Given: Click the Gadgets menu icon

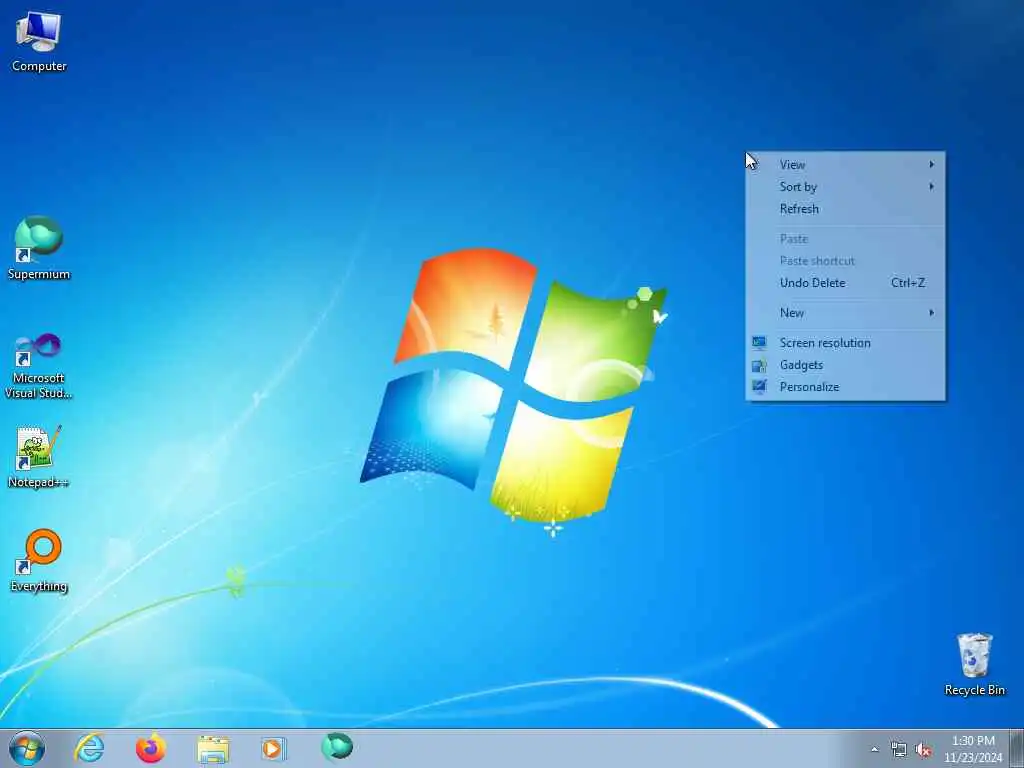Looking at the screenshot, I should click(759, 364).
